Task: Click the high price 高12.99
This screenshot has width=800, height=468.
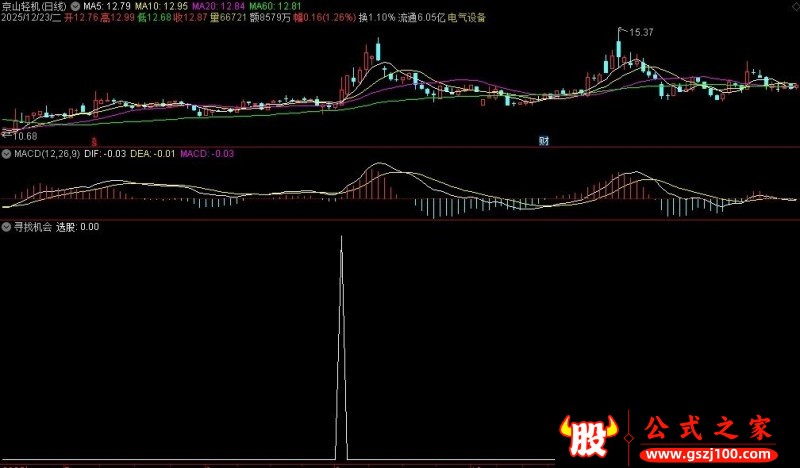Action: point(117,18)
